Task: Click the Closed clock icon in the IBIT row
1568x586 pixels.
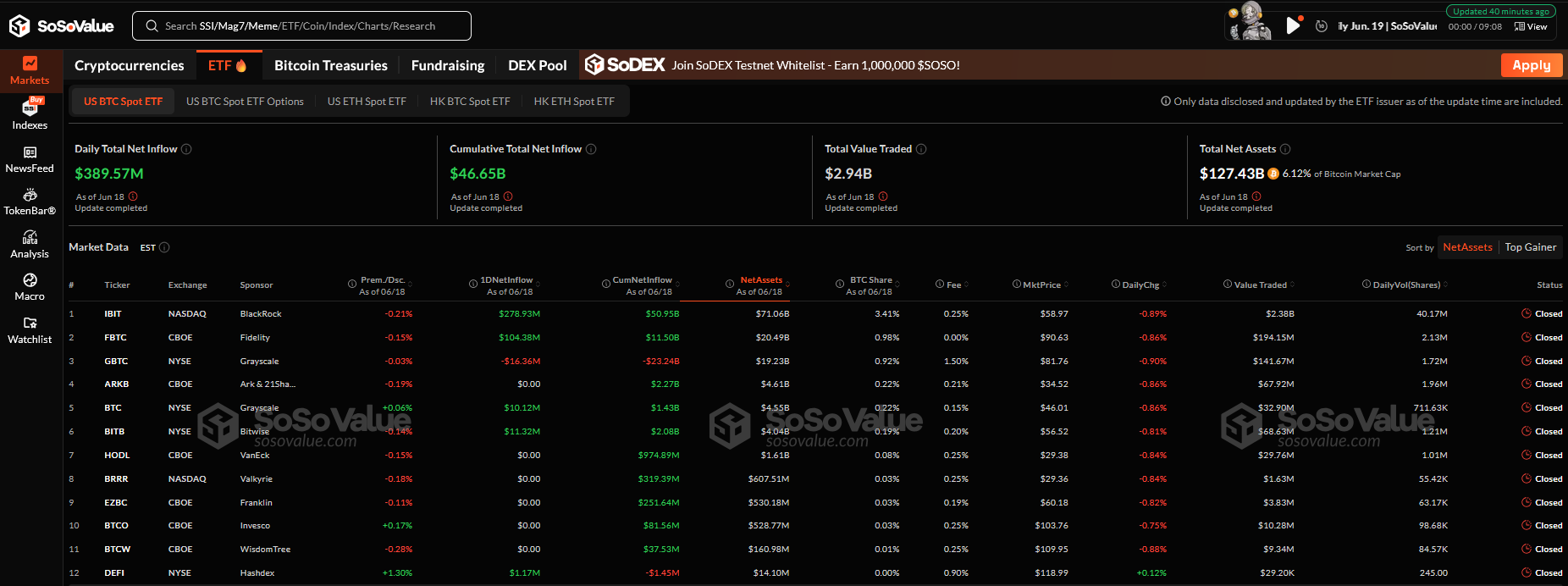Action: pyautogui.click(x=1527, y=314)
